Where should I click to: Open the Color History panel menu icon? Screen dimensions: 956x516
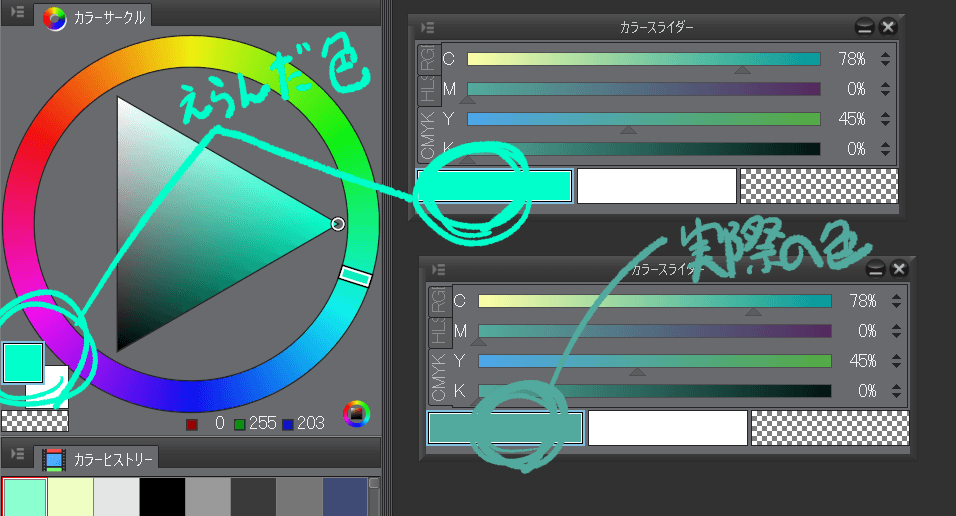[18, 454]
